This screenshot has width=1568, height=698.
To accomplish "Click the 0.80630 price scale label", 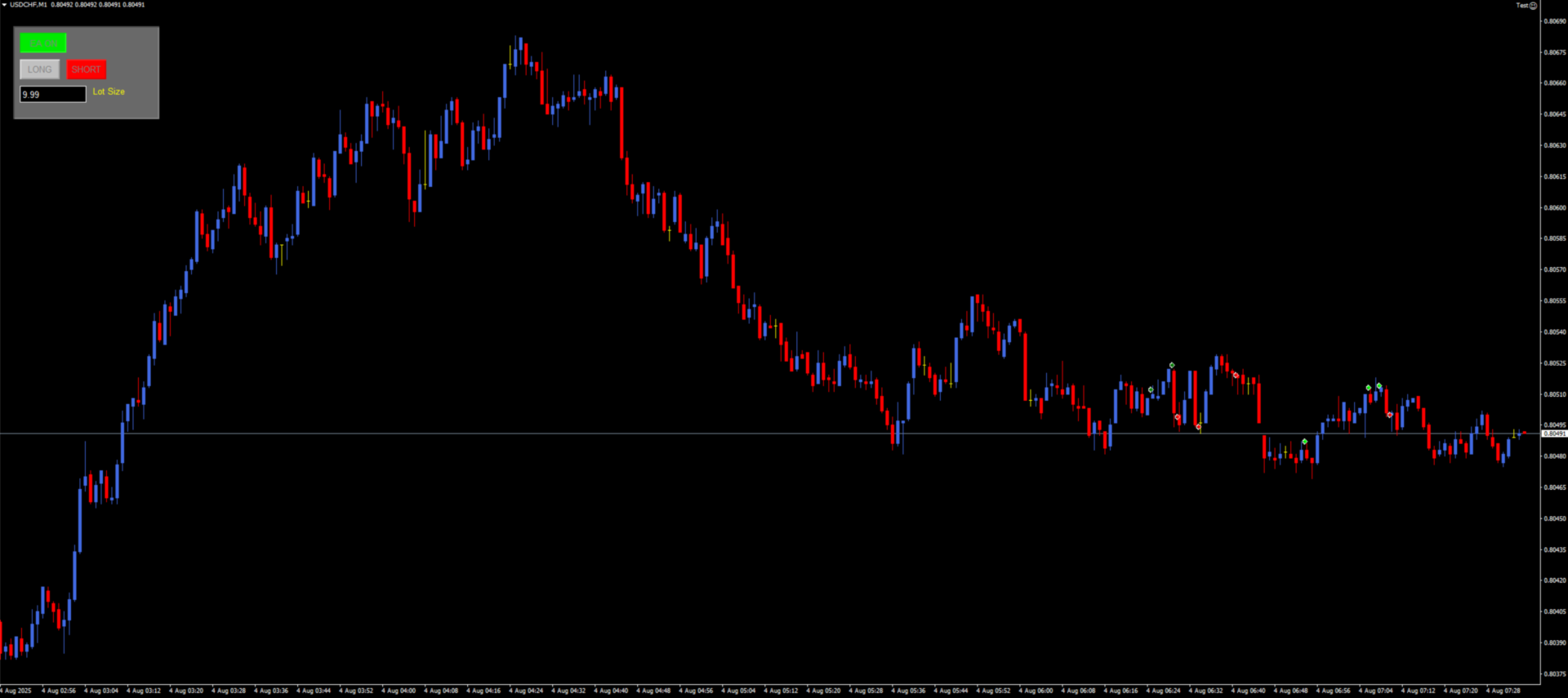I will tap(1554, 145).
